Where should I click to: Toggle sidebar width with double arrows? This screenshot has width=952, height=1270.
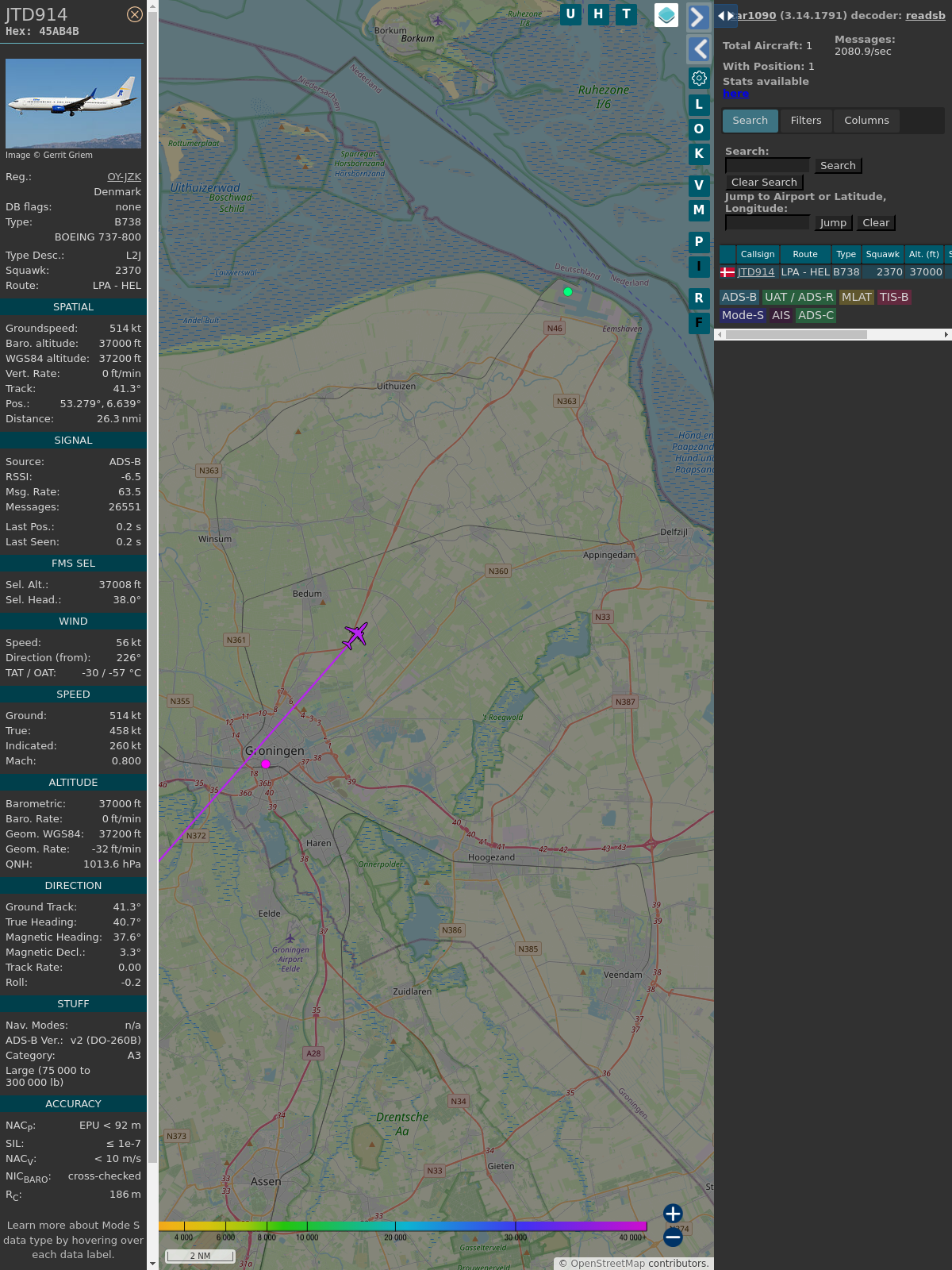click(x=725, y=16)
